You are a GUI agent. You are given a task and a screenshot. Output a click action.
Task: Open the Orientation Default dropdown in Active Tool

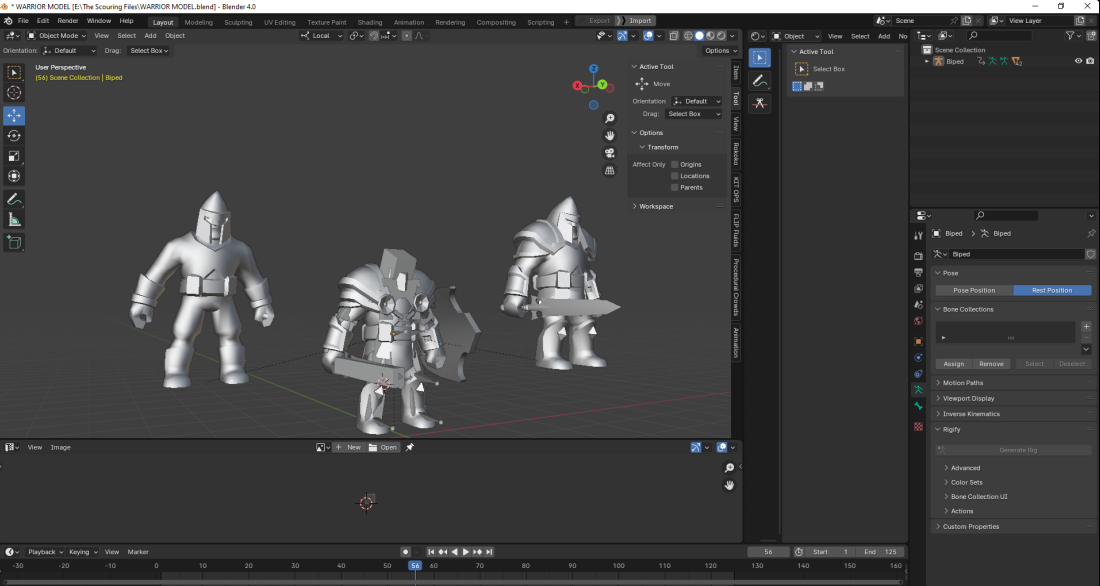pyautogui.click(x=696, y=101)
